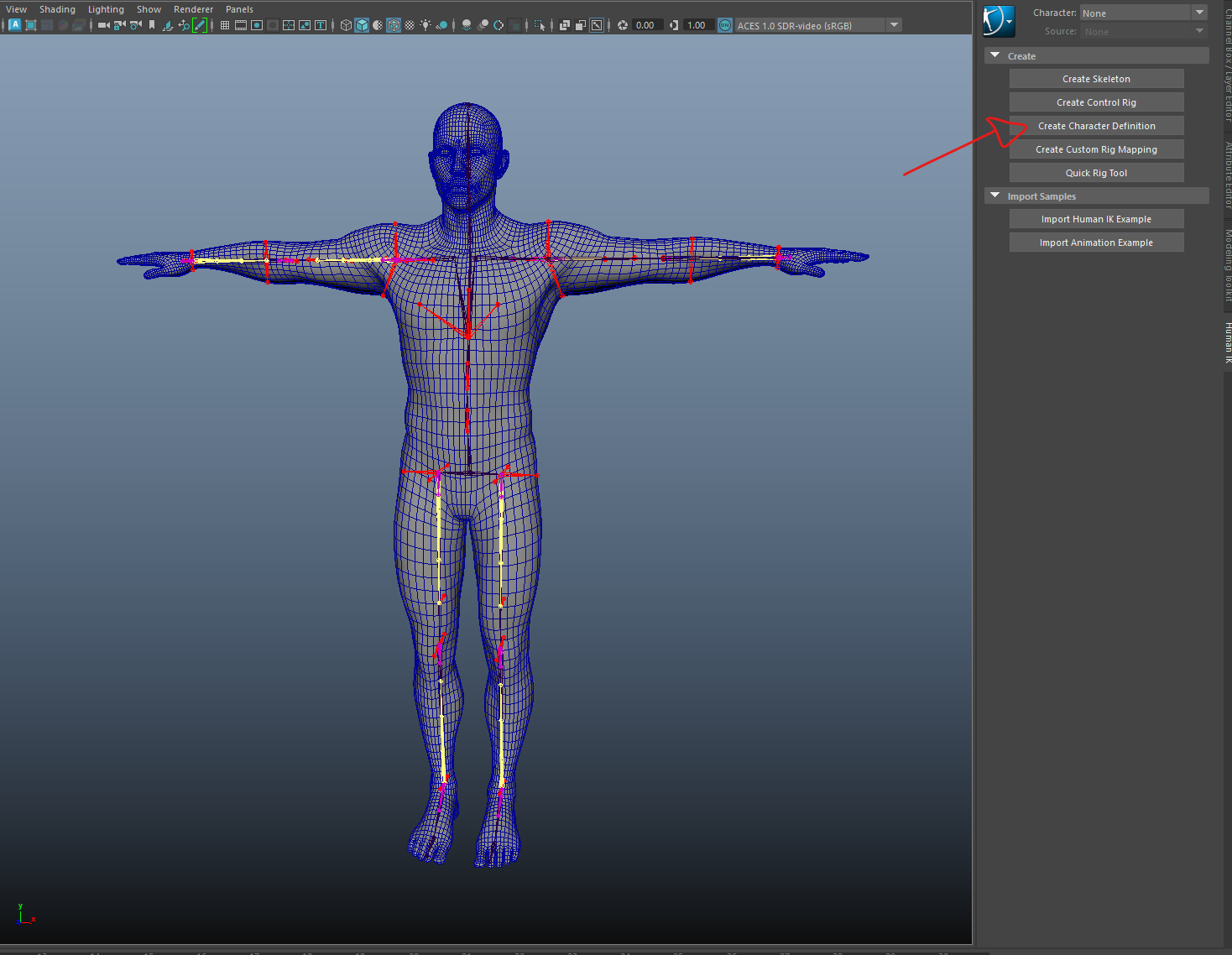Screen dimensions: 1232x955
Task: Collapse the Create section
Action: click(995, 55)
